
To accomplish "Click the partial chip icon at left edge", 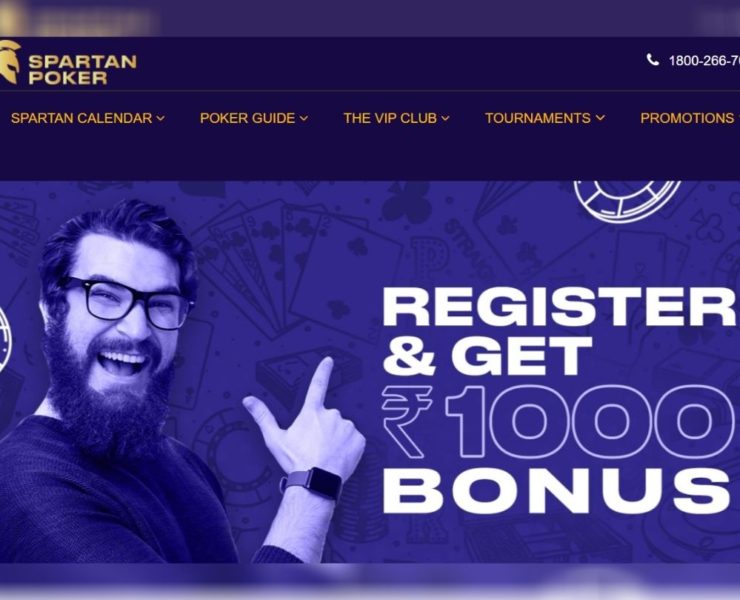I will click(5, 339).
